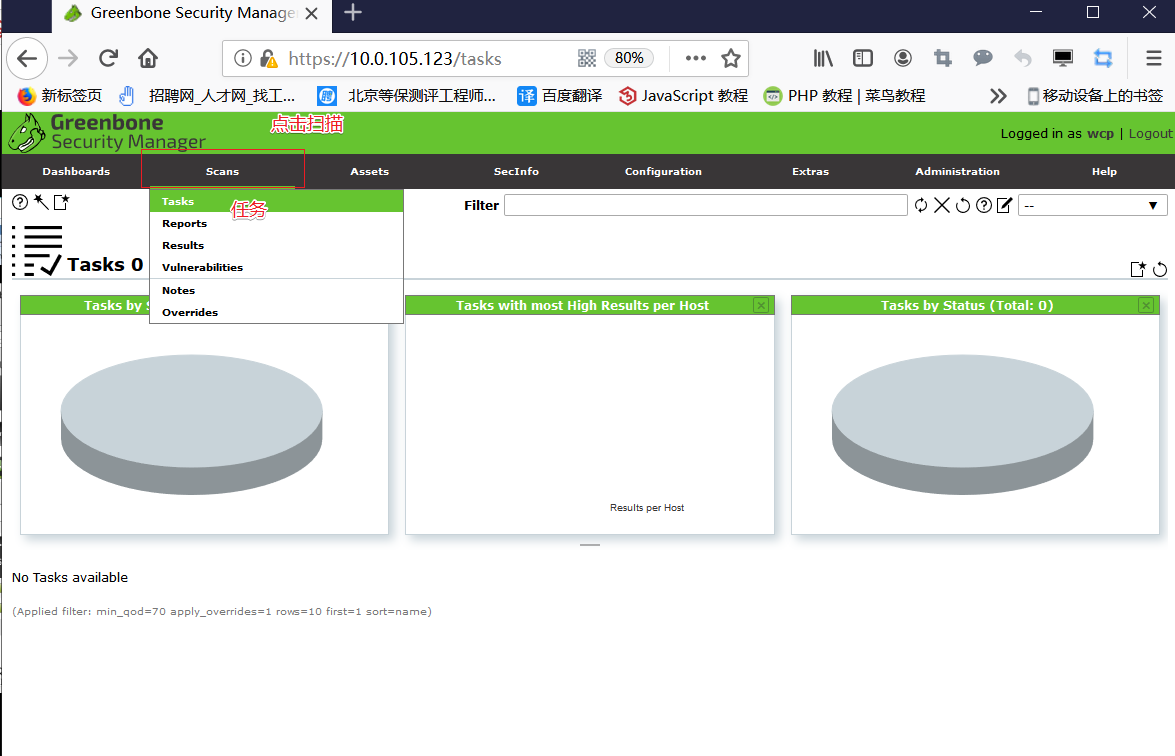Toggle Firefox sidebar icon
The width and height of the screenshot is (1175, 756).
click(x=863, y=58)
